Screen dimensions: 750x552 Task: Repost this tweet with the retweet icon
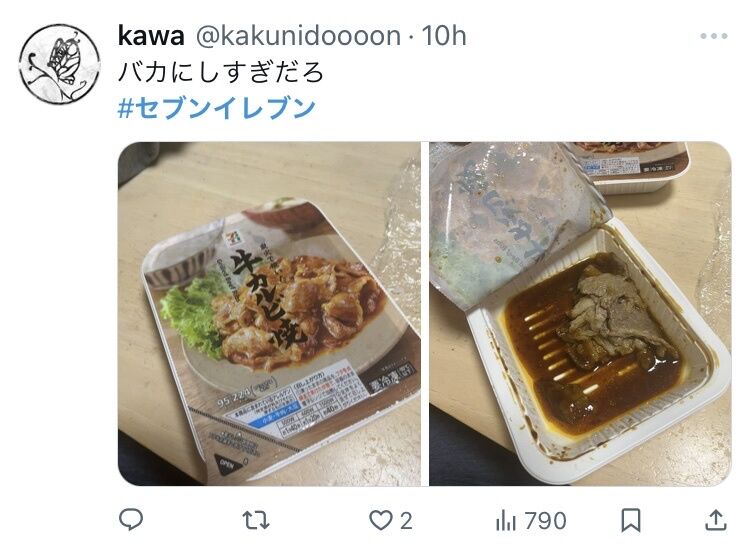click(x=256, y=520)
